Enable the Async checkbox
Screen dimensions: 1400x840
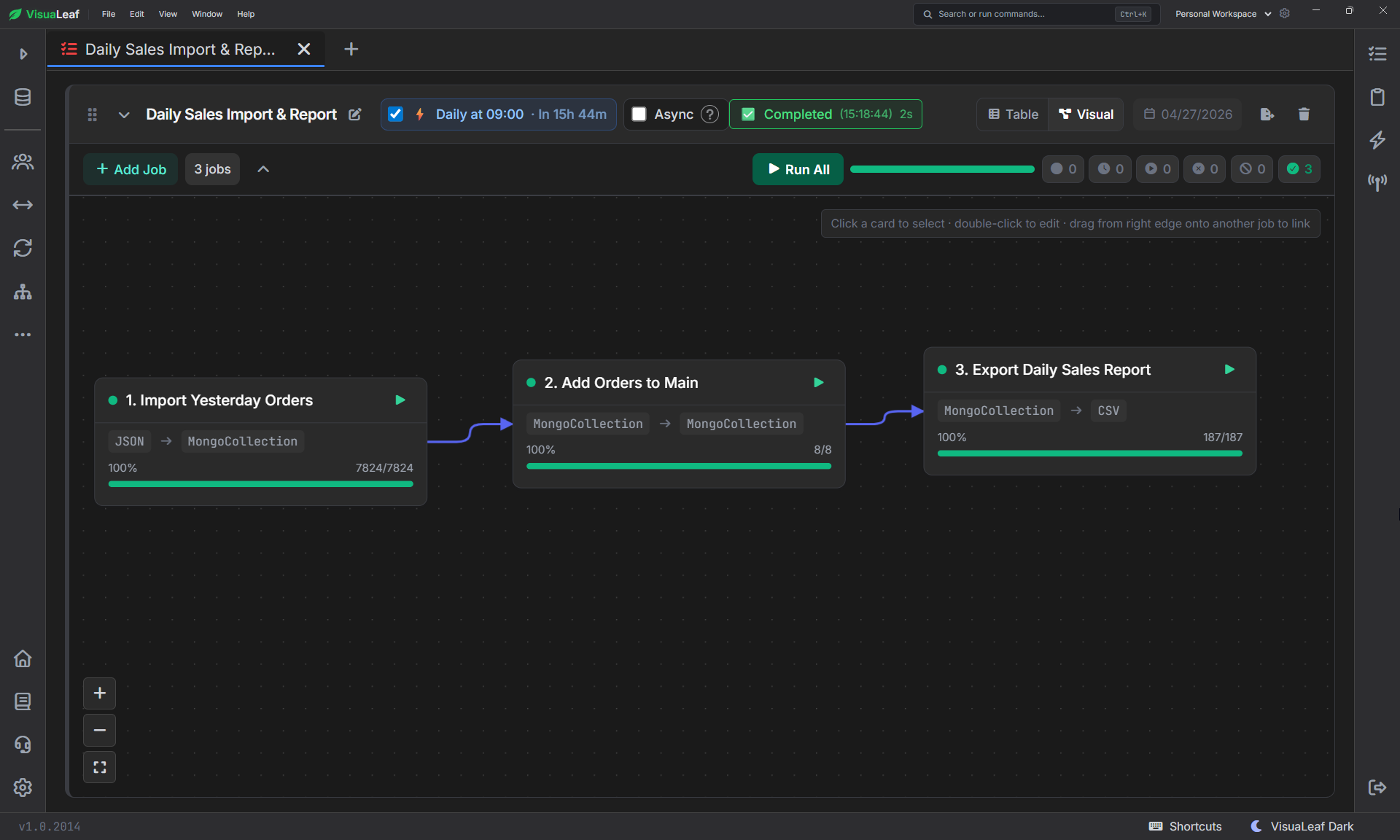[639, 114]
